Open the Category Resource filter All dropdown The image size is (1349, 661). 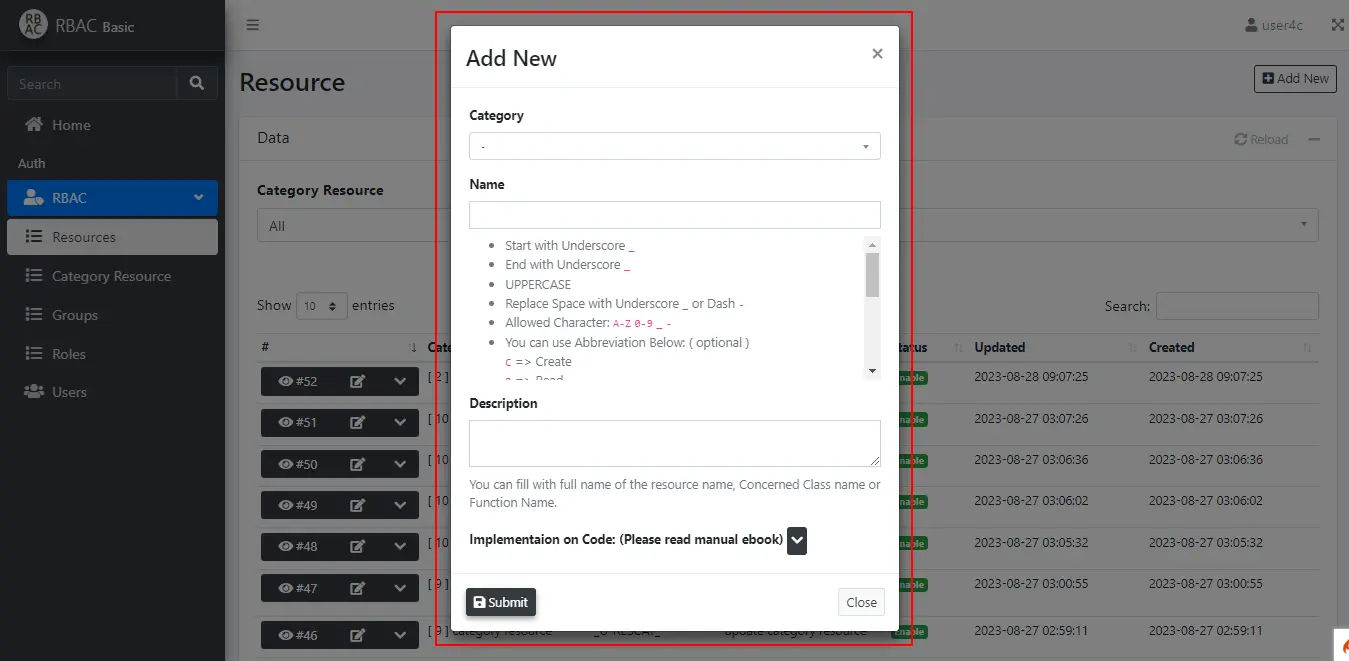(787, 226)
